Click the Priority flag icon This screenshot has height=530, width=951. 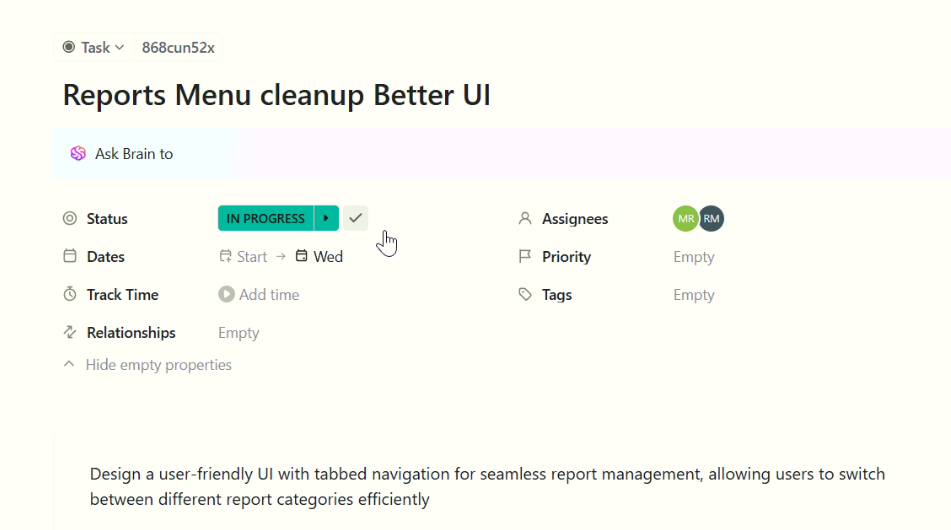[x=525, y=257]
